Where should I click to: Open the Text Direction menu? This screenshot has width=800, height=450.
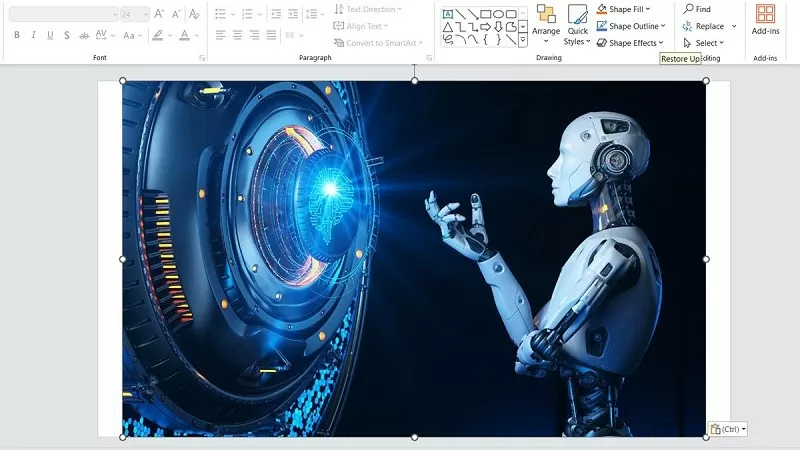click(x=367, y=9)
